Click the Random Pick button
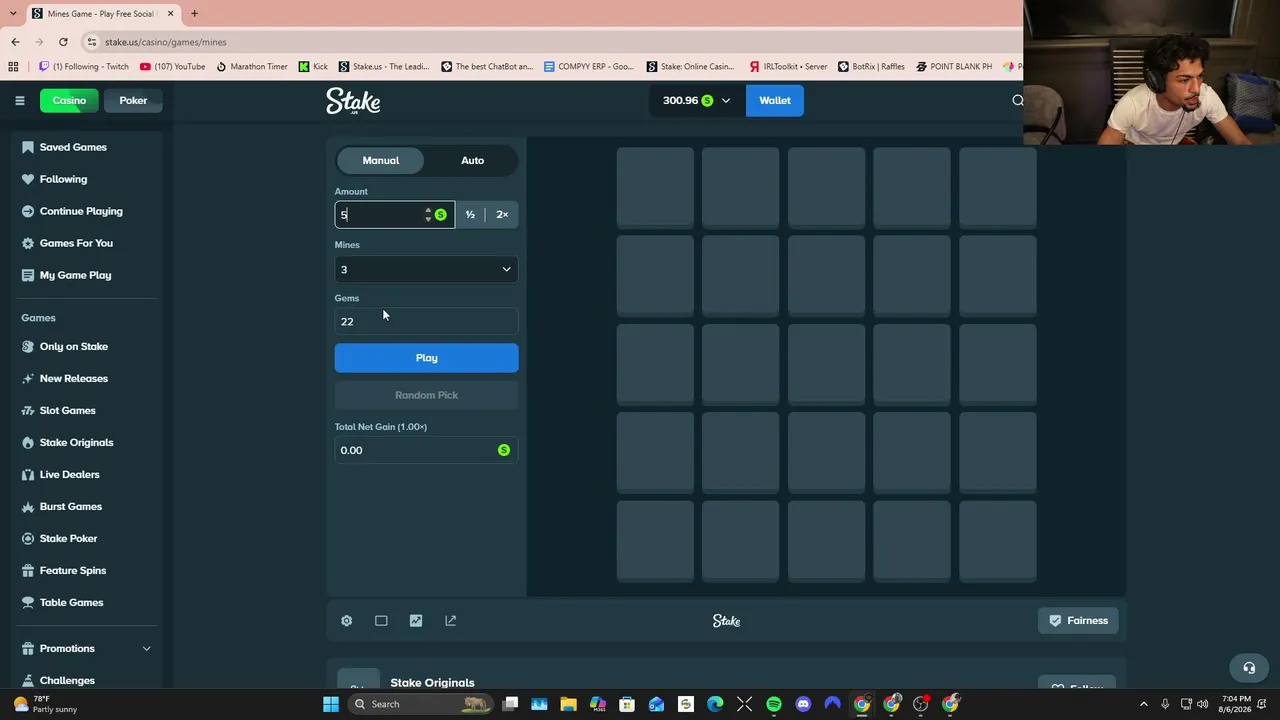The image size is (1280, 720). [426, 395]
